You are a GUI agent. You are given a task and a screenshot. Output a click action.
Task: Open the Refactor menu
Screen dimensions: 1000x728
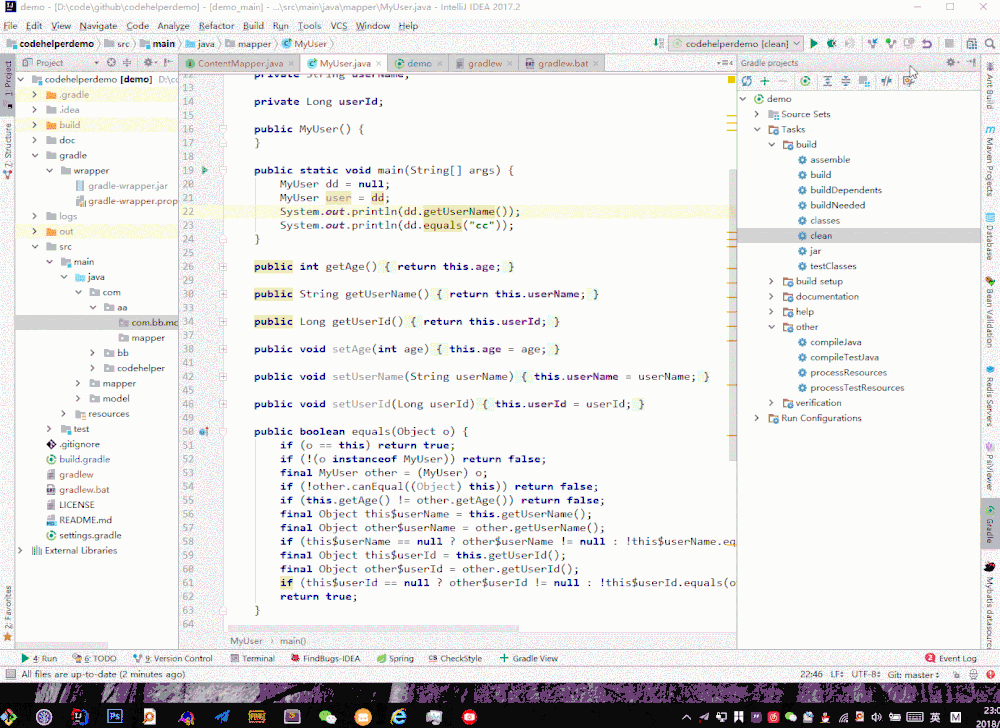click(216, 26)
